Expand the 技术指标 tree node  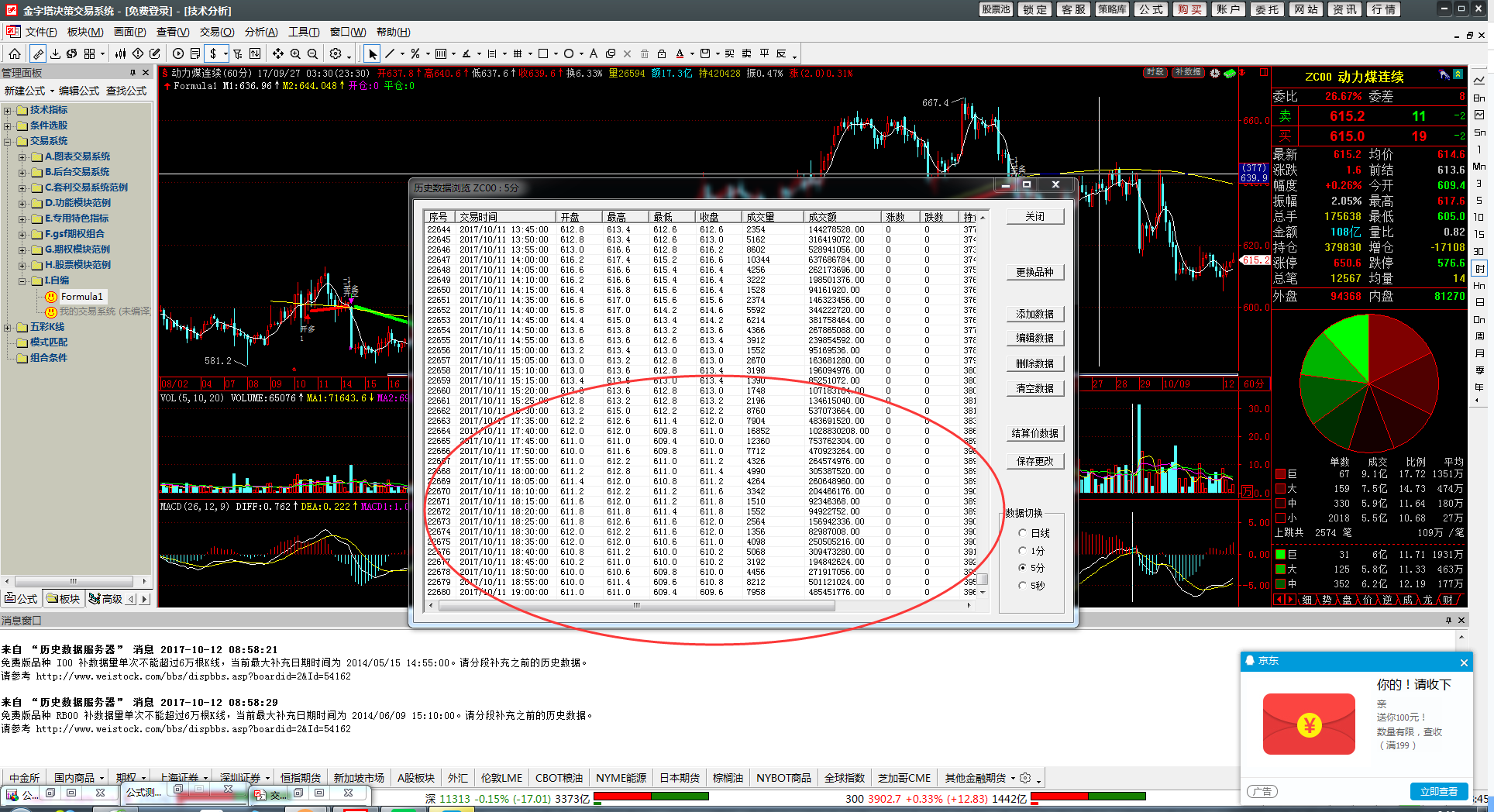tap(8, 110)
